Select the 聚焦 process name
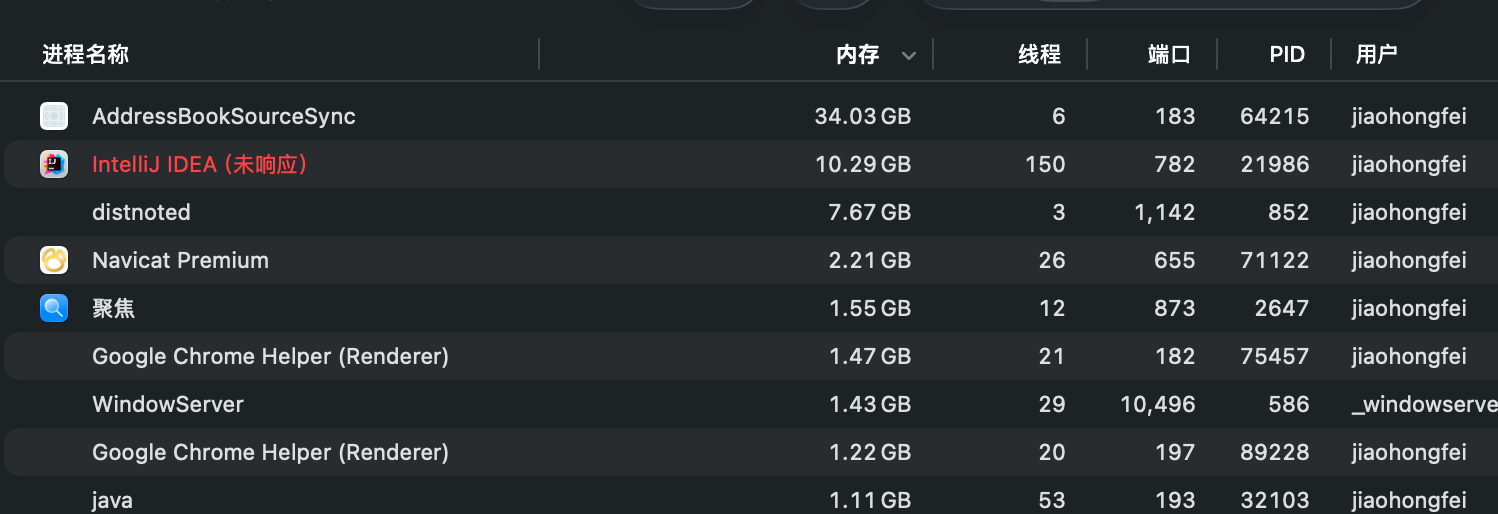The height and width of the screenshot is (514, 1498). pos(113,308)
